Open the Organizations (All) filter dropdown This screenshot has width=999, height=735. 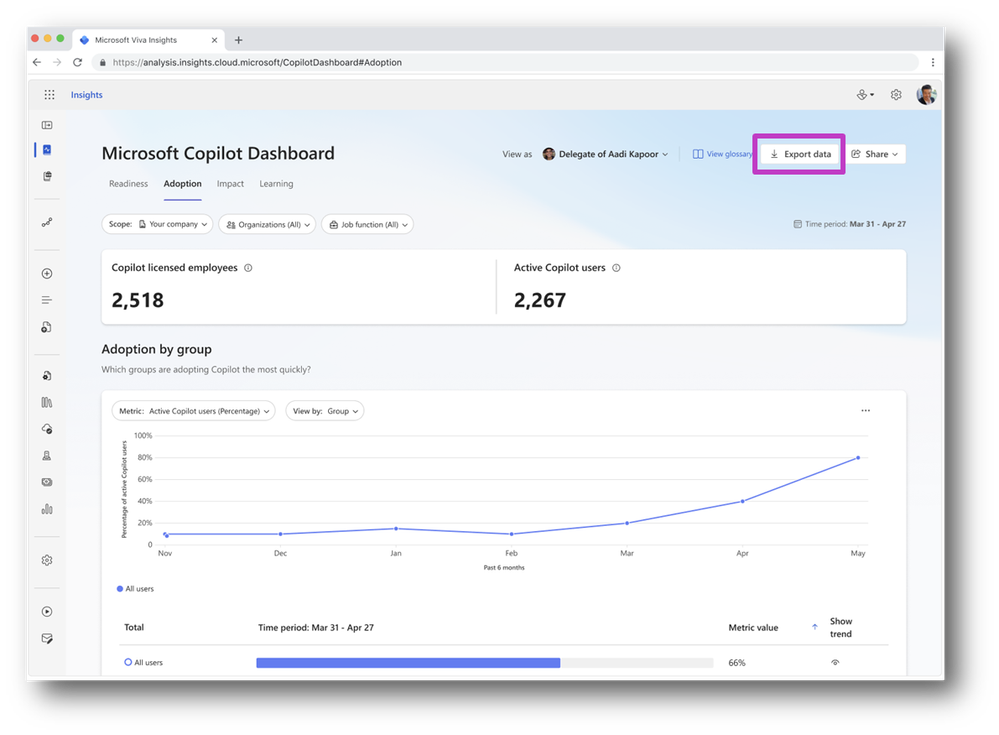tap(268, 224)
